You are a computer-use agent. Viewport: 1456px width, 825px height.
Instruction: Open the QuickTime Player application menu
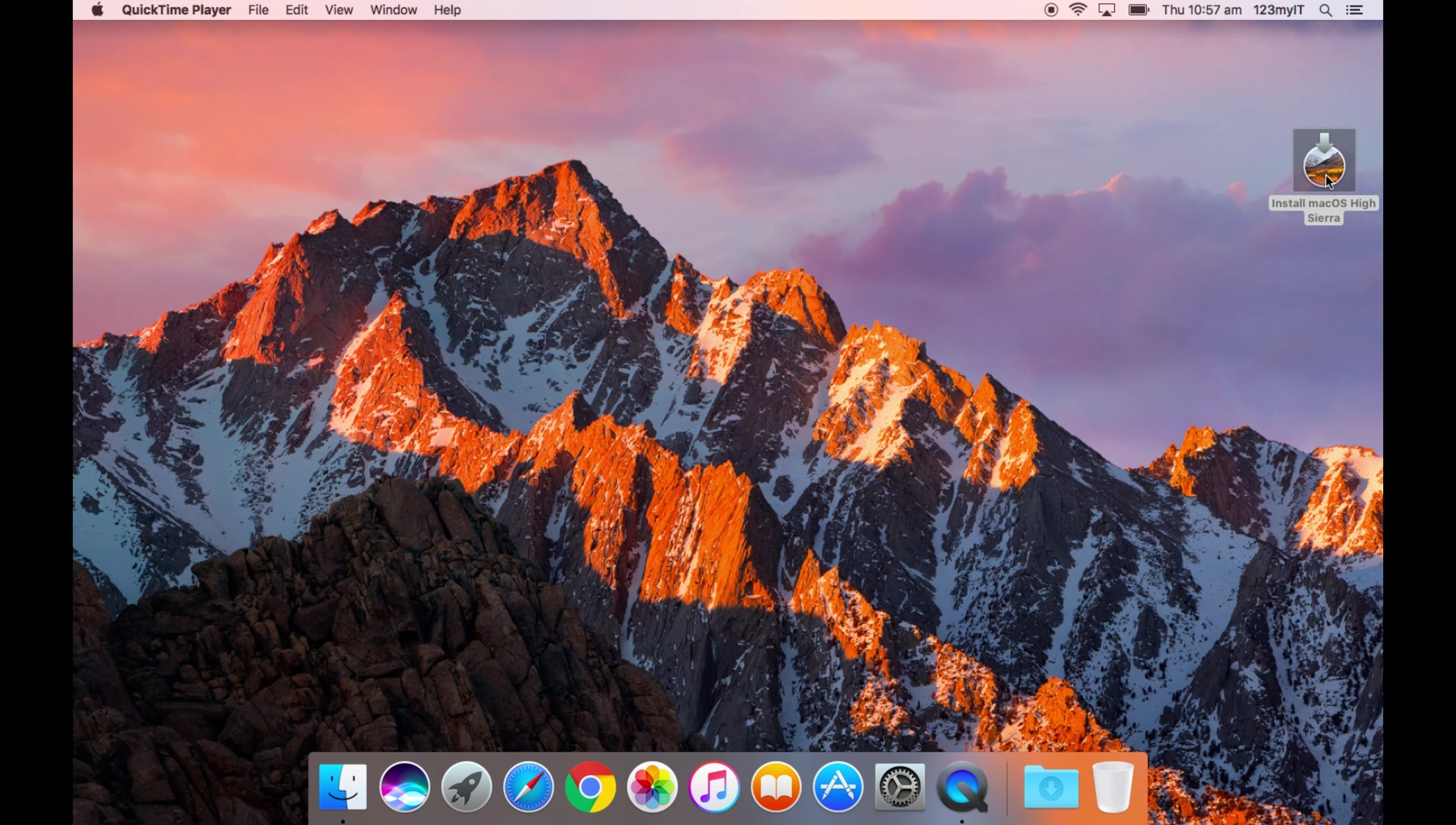(x=176, y=9)
